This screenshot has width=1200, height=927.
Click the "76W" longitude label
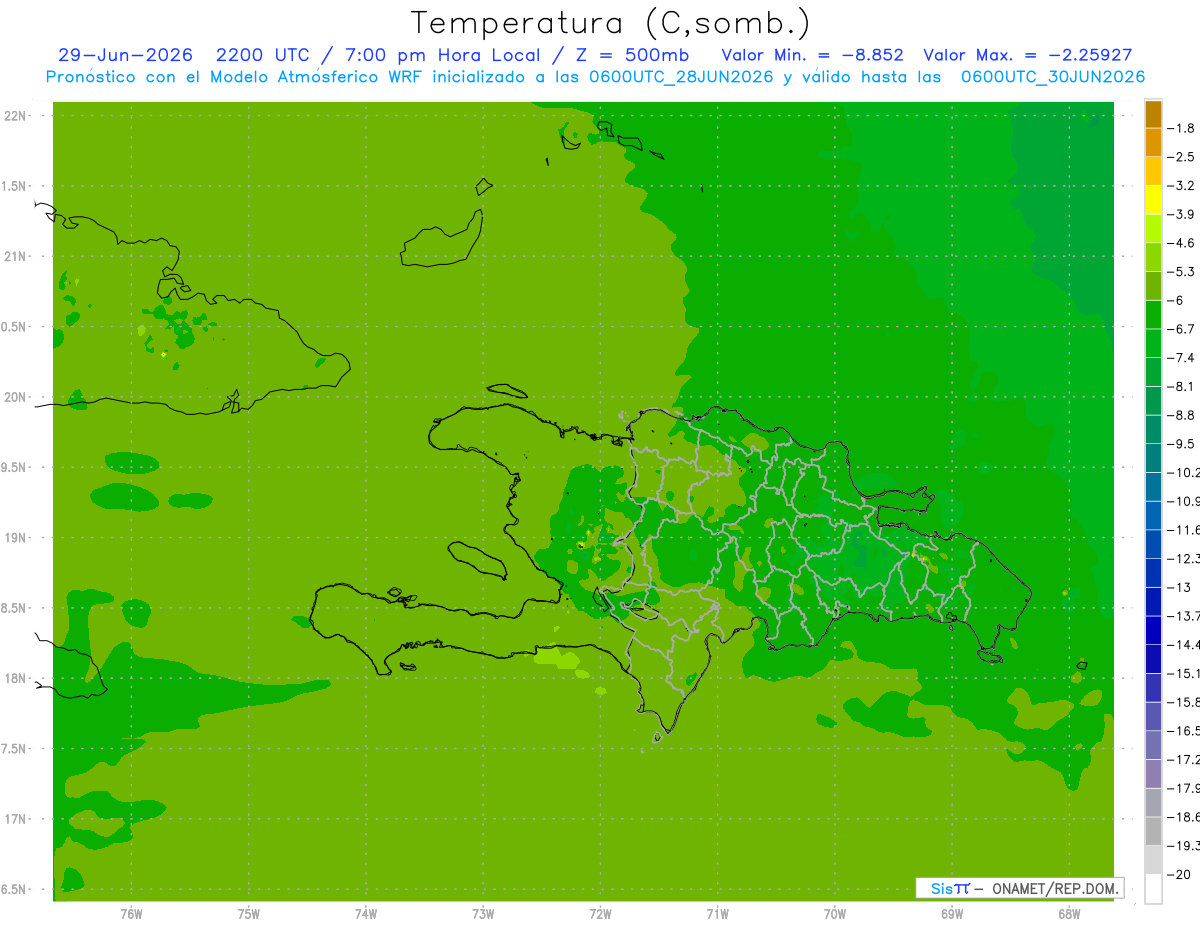131,914
